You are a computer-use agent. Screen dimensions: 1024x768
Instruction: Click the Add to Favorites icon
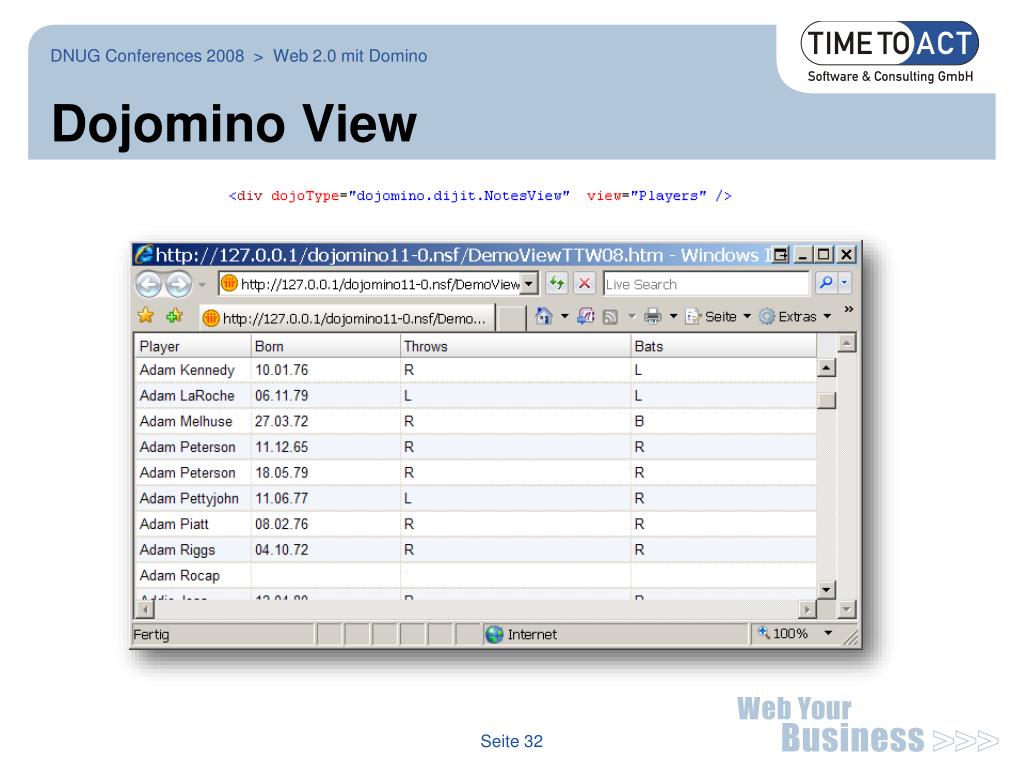tap(174, 316)
